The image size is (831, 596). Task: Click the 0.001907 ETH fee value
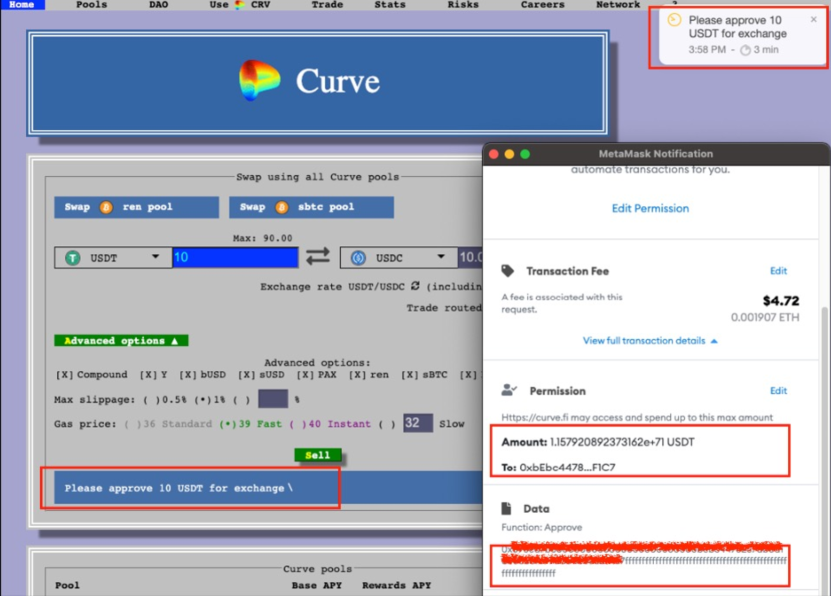765,317
